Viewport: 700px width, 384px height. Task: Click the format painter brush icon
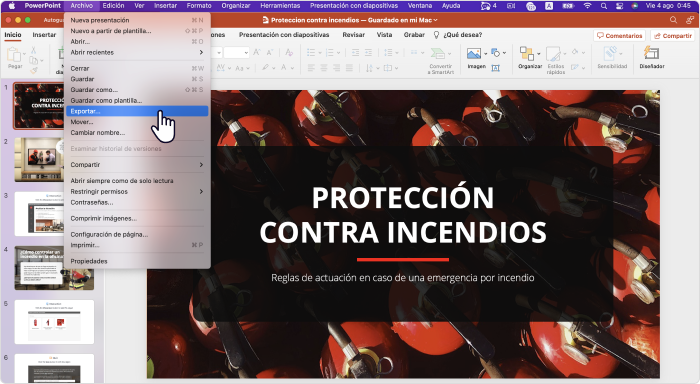click(x=33, y=70)
